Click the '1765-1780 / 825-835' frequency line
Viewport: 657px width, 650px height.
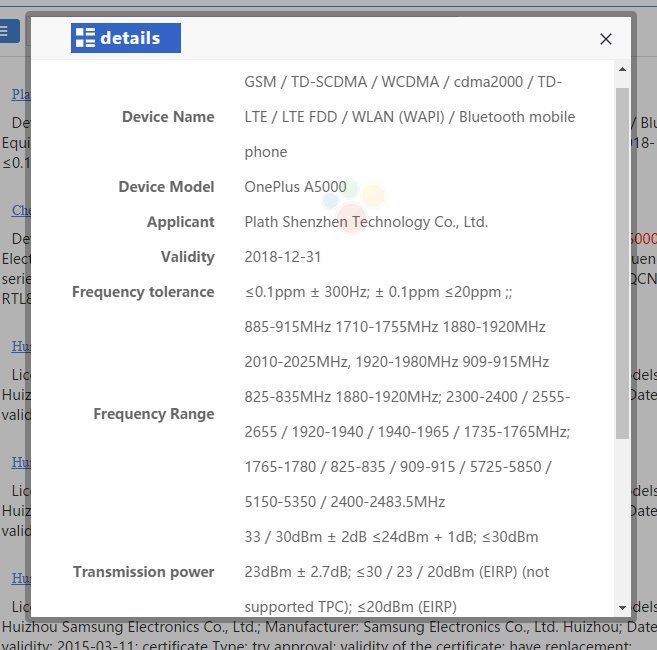pos(398,467)
